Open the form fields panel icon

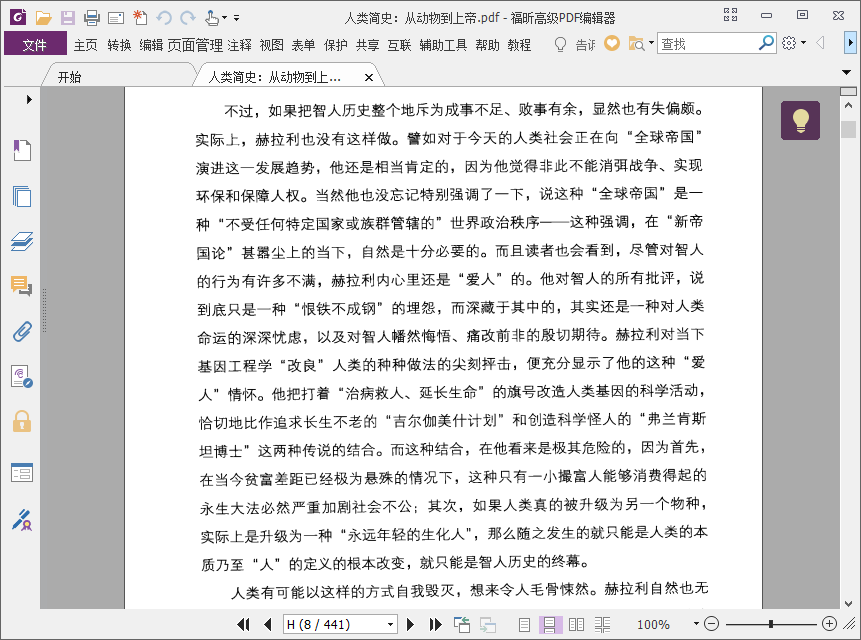point(22,473)
